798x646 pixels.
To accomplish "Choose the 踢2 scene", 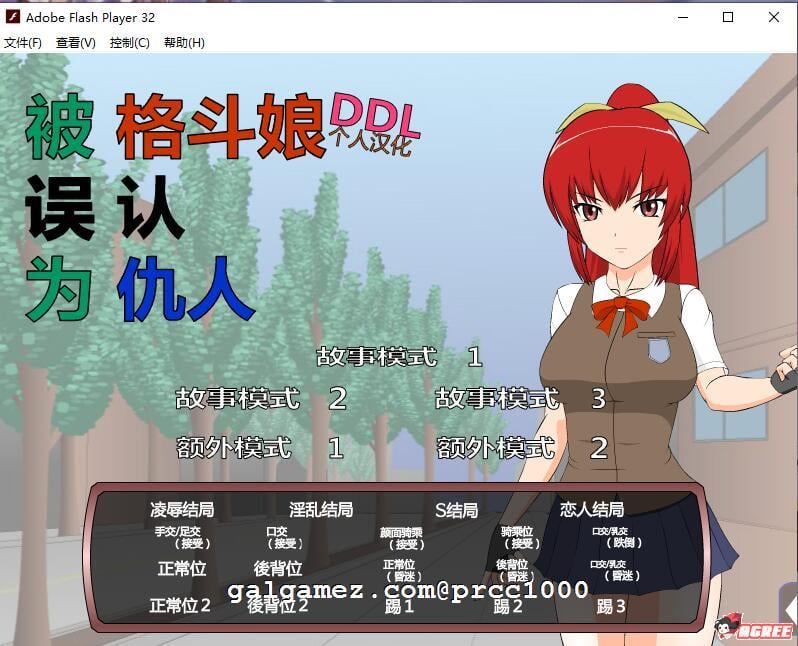I will coord(508,606).
